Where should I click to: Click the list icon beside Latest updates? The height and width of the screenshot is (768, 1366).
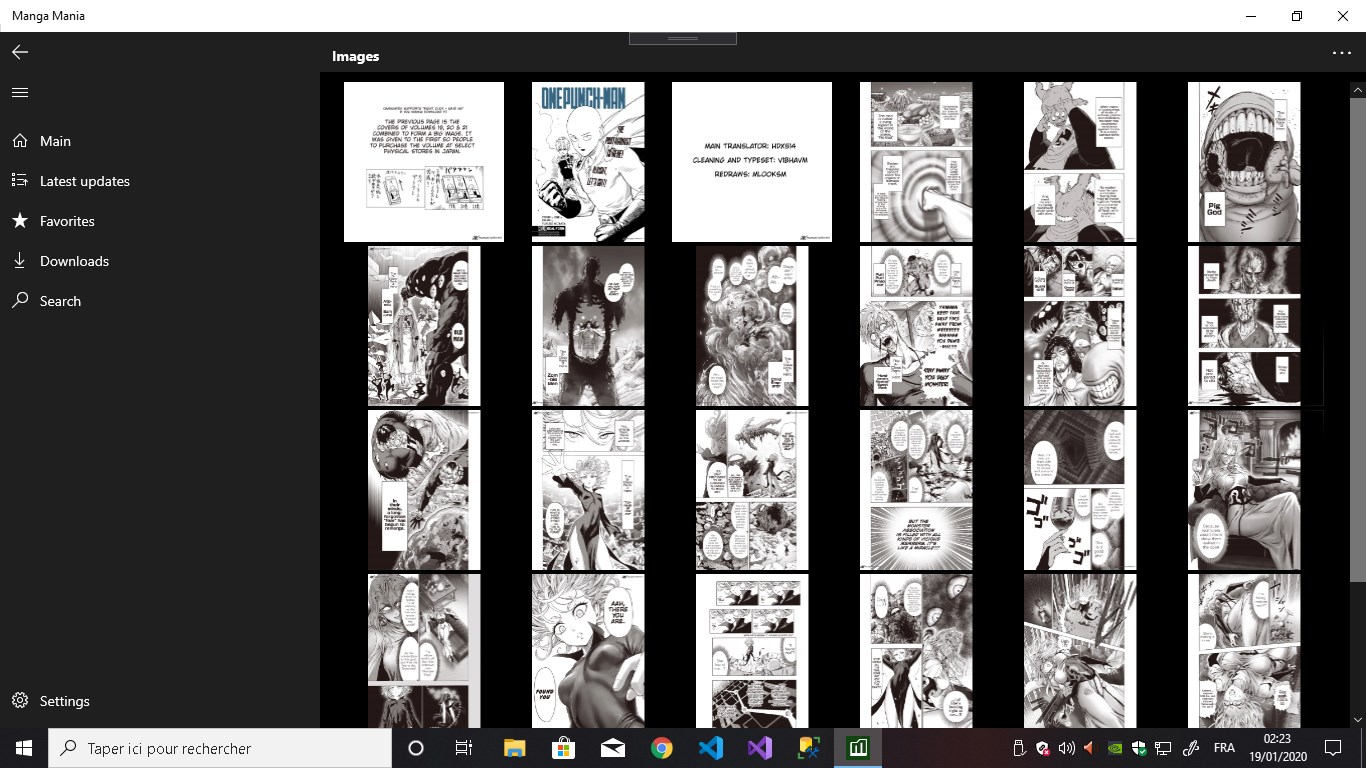(x=20, y=181)
